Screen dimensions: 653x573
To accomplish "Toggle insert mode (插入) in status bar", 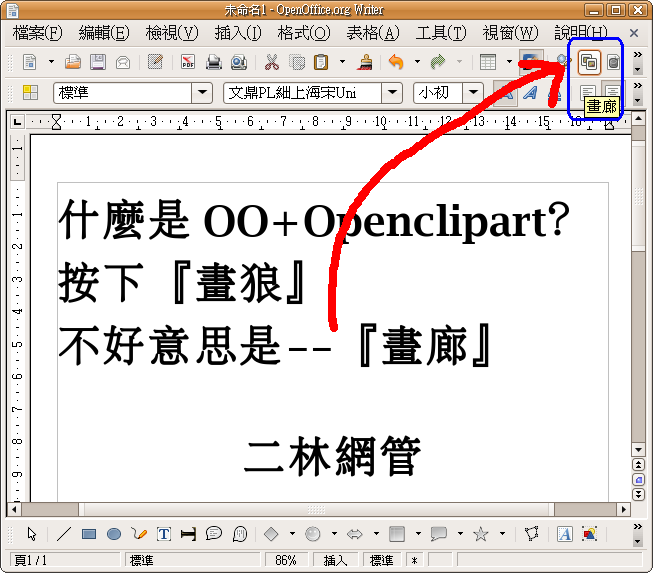I will pos(335,561).
